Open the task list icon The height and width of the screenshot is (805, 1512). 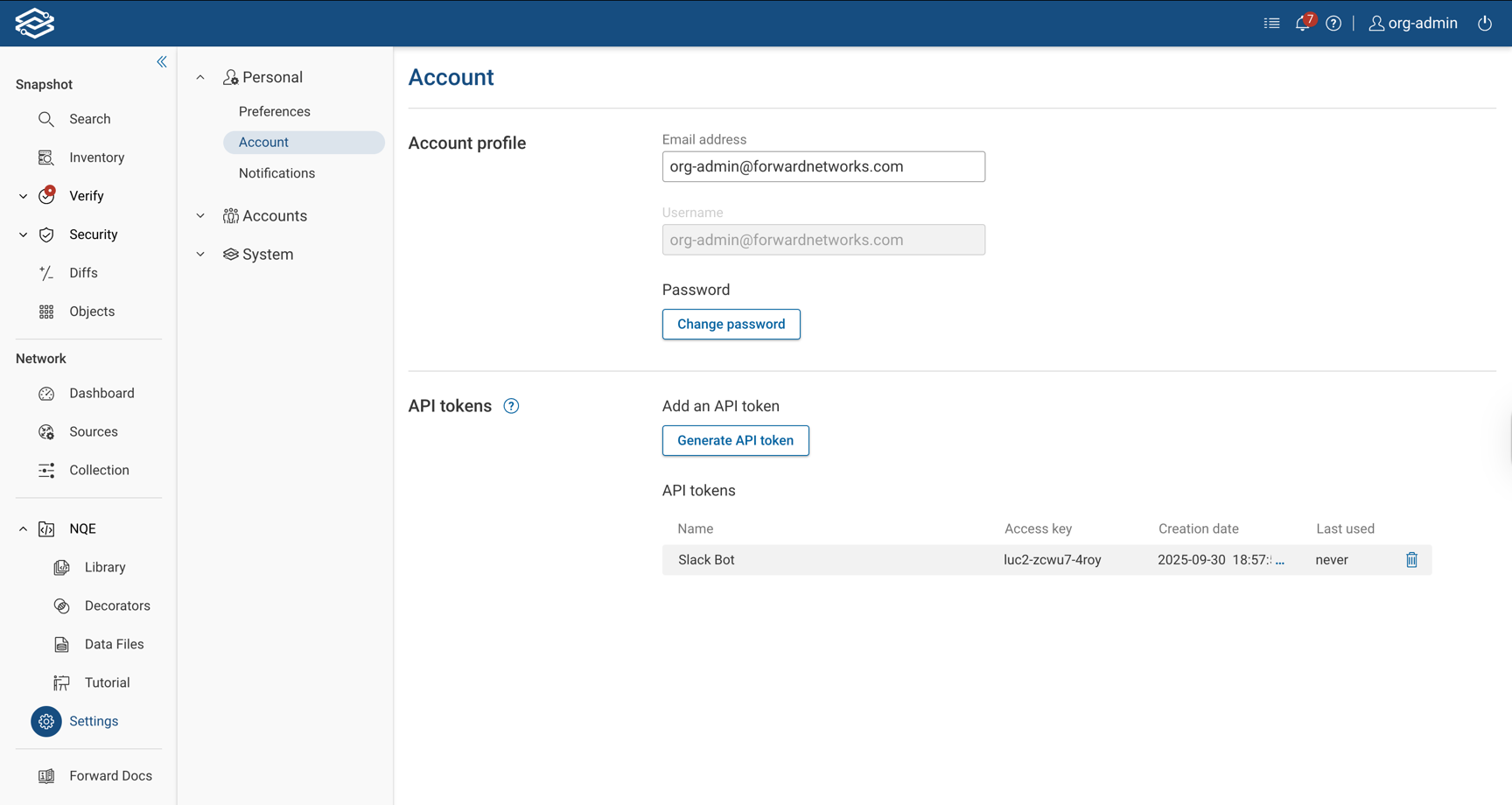pyautogui.click(x=1271, y=23)
